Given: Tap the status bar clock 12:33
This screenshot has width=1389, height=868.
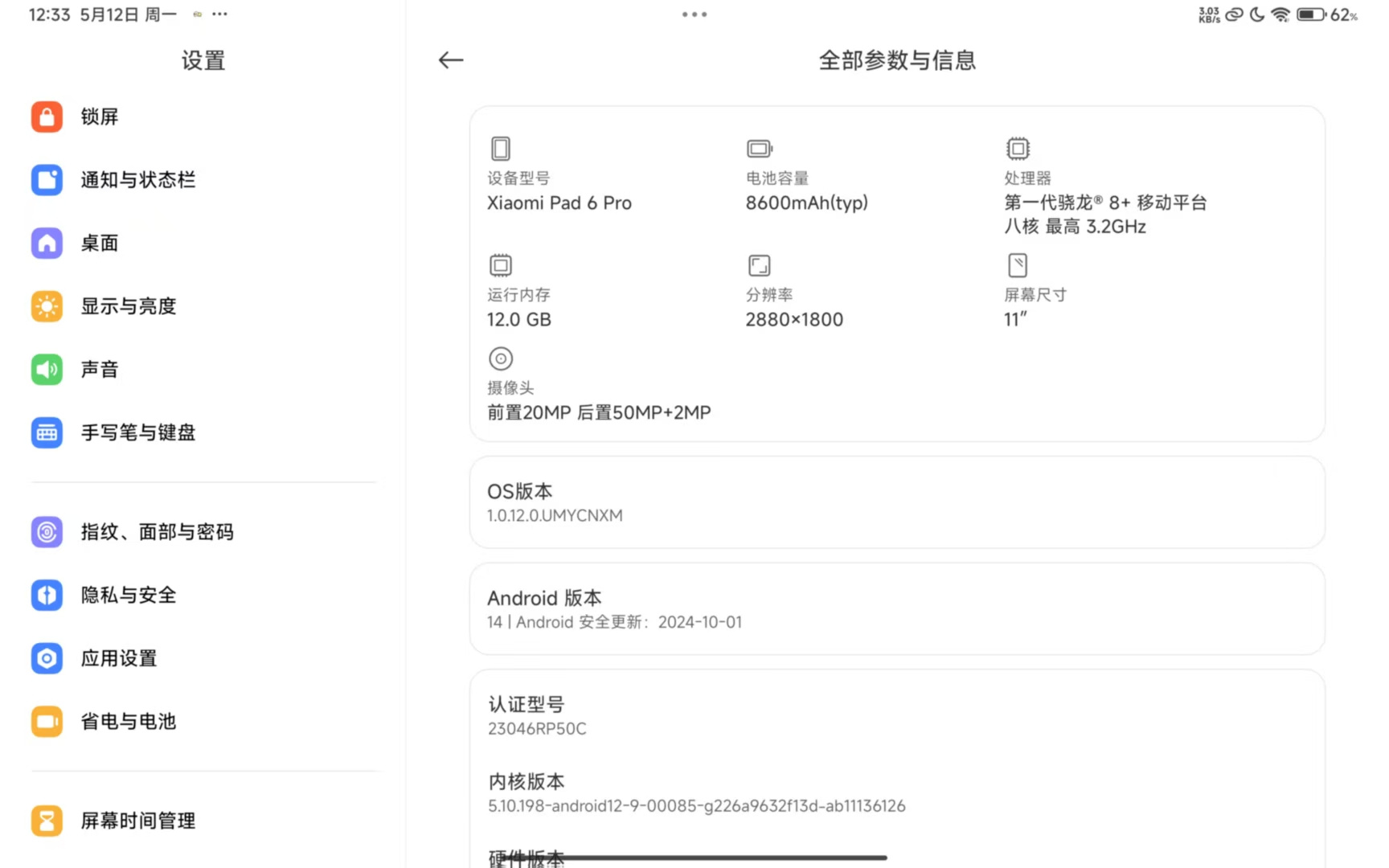Looking at the screenshot, I should 50,14.
